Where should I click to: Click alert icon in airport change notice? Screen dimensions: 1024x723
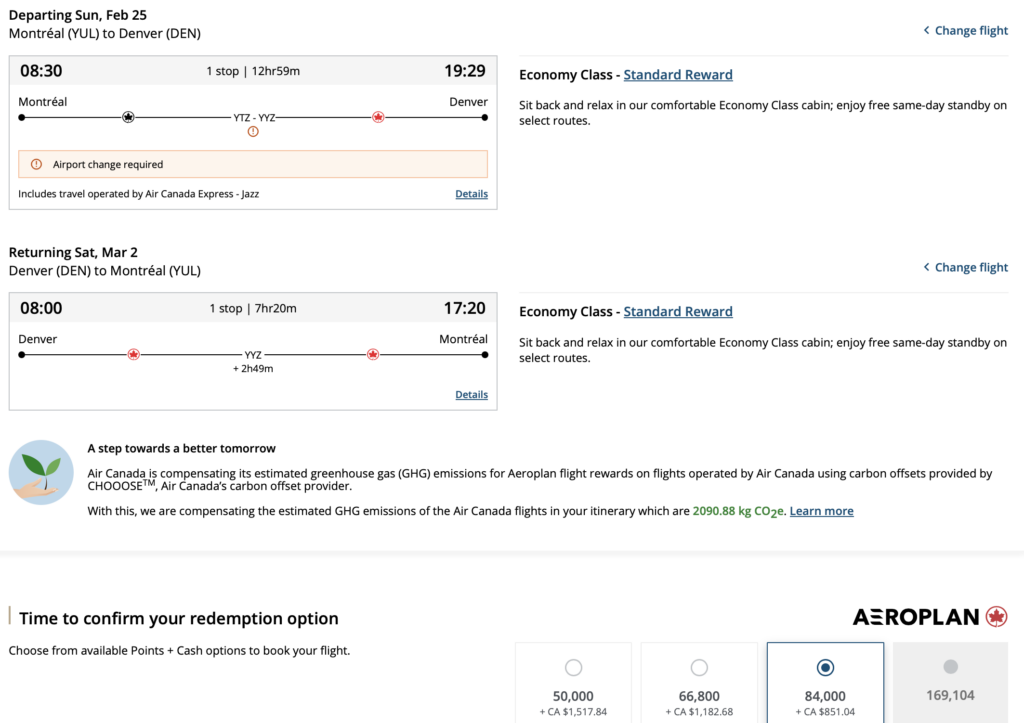point(37,164)
